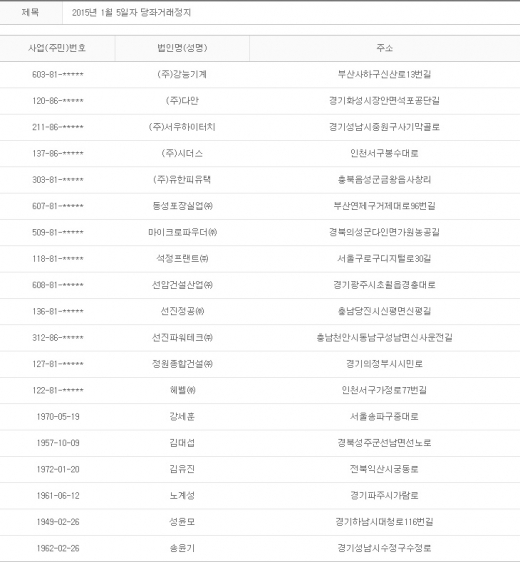This screenshot has width=520, height=562.
Task: Select business number 603-81-*****
Action: coord(58,75)
